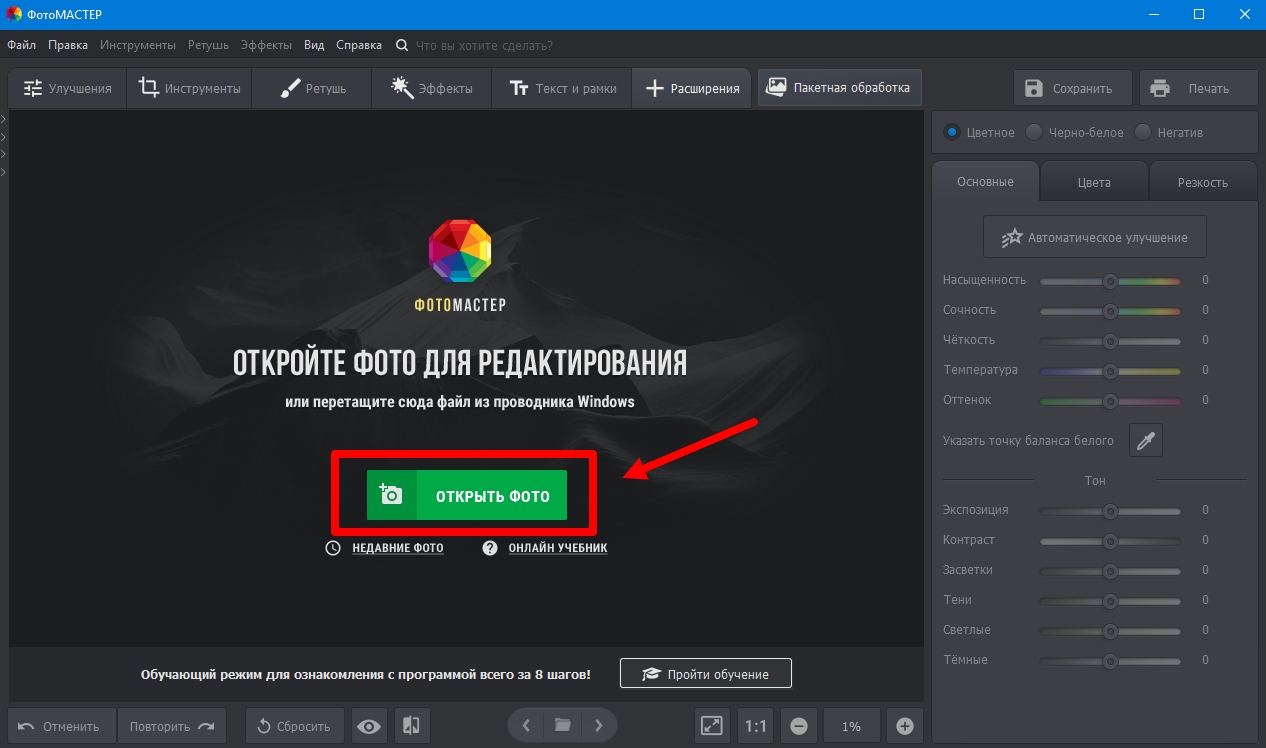Go to next photo arrow
Viewport: 1266px width, 748px height.
598,725
